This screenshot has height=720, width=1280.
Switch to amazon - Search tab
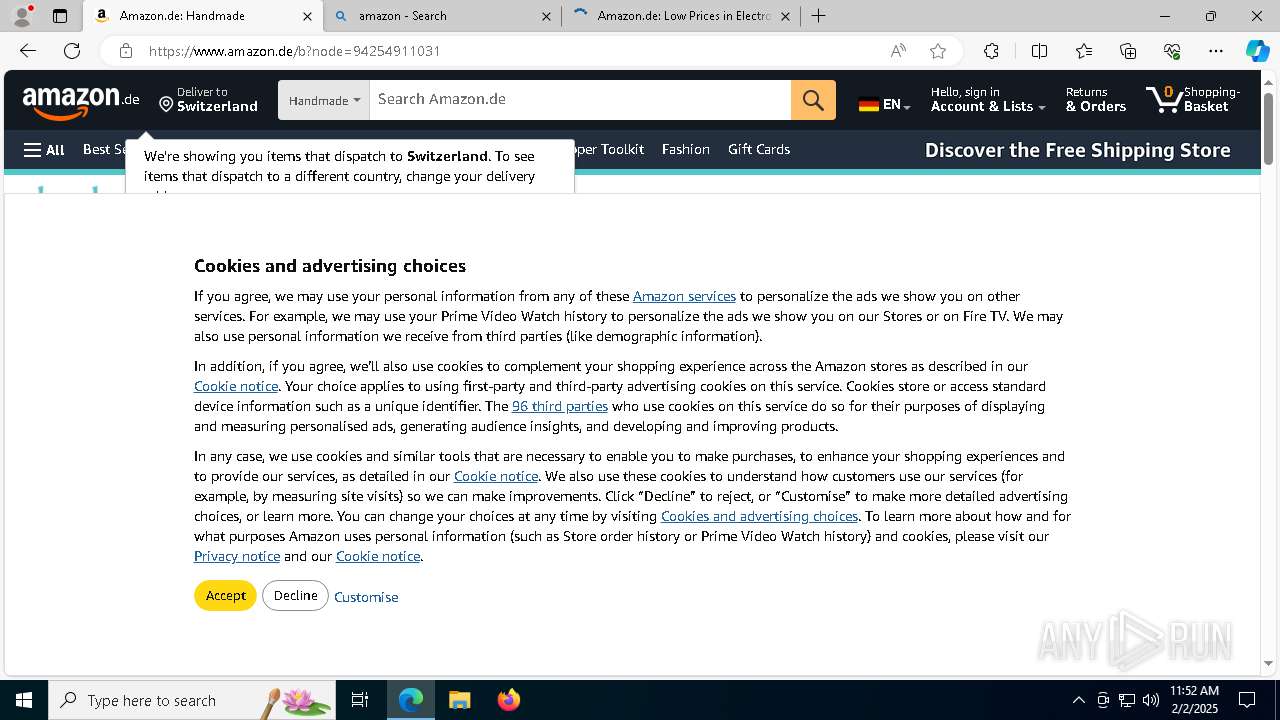point(443,16)
